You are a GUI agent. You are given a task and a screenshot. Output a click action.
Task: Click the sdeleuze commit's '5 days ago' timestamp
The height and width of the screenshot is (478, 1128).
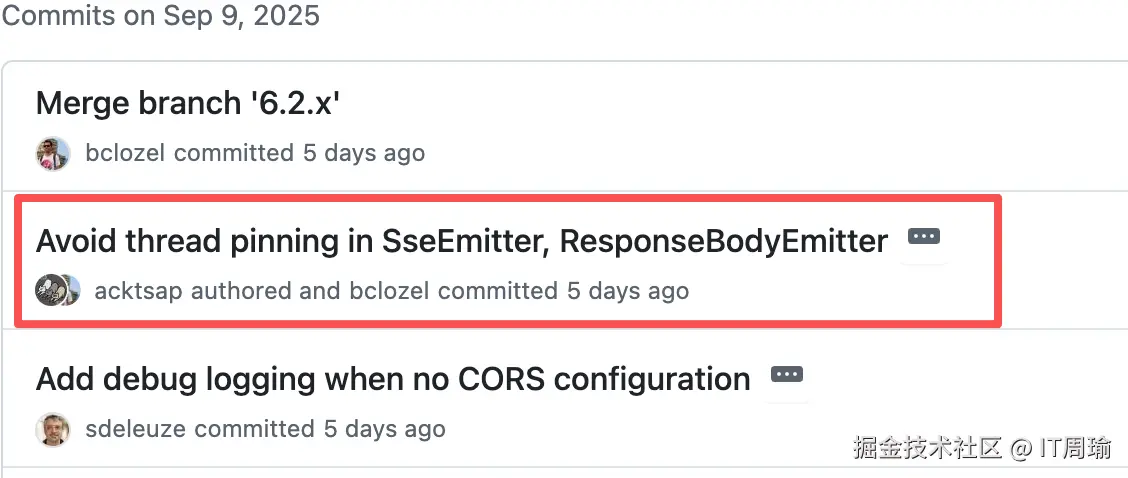point(385,429)
